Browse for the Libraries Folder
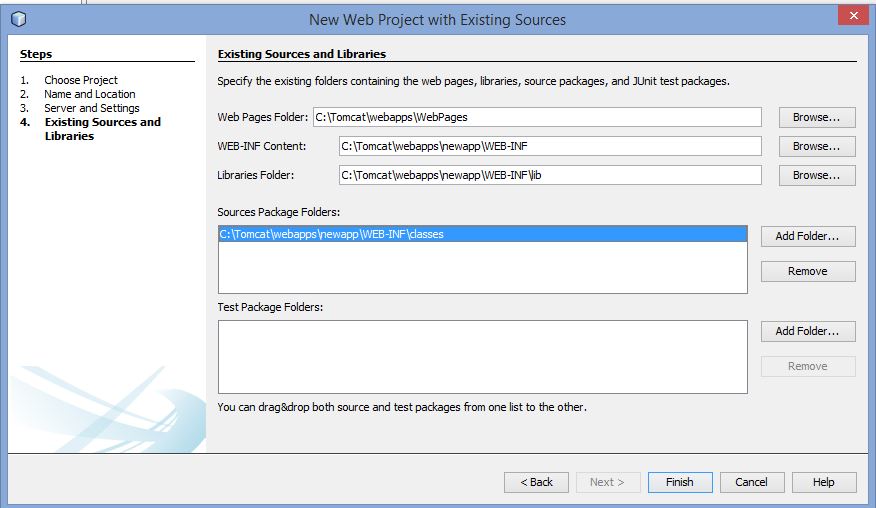876x508 pixels. point(817,175)
